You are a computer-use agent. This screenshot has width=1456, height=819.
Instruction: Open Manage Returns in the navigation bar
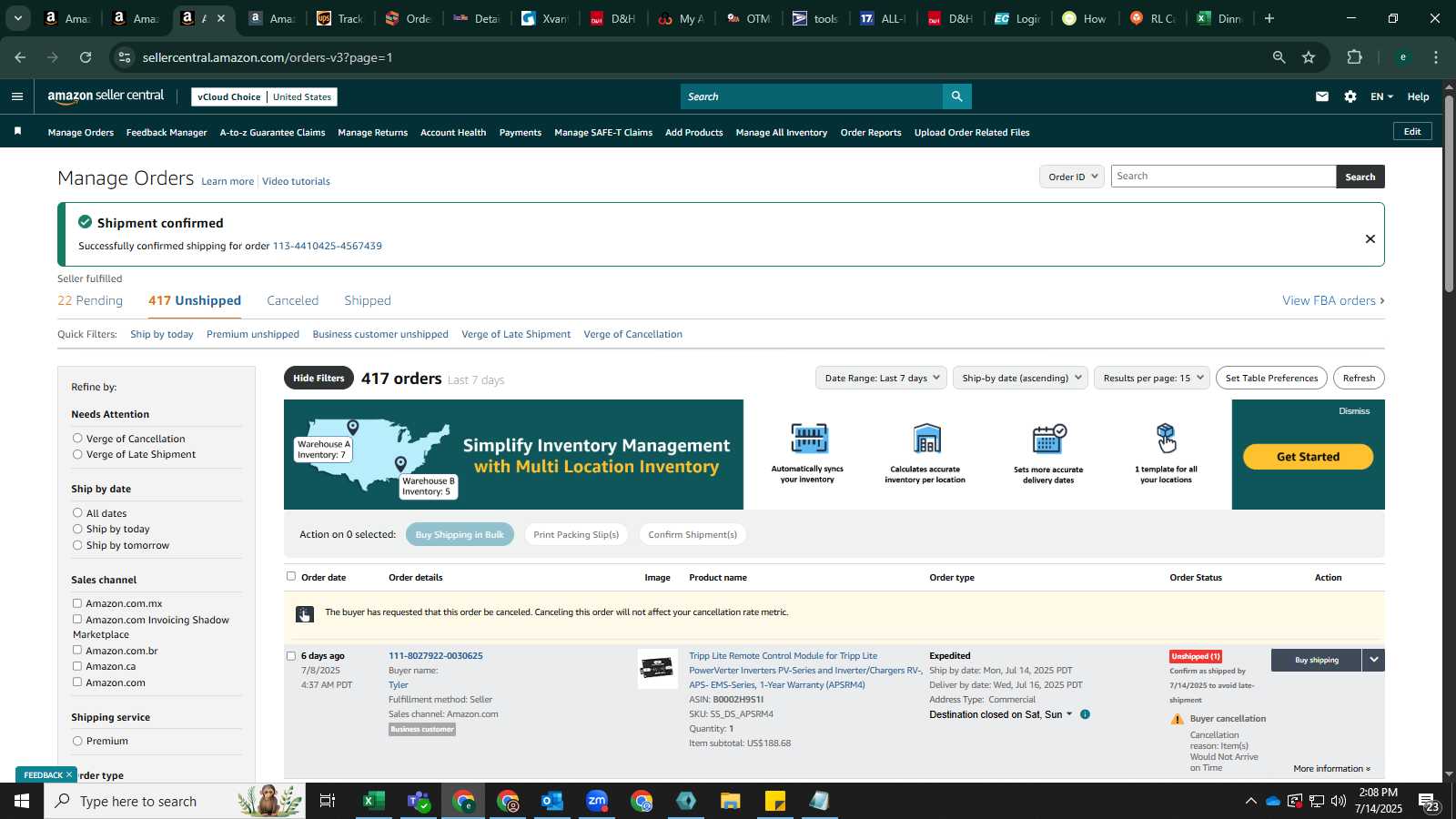click(372, 132)
